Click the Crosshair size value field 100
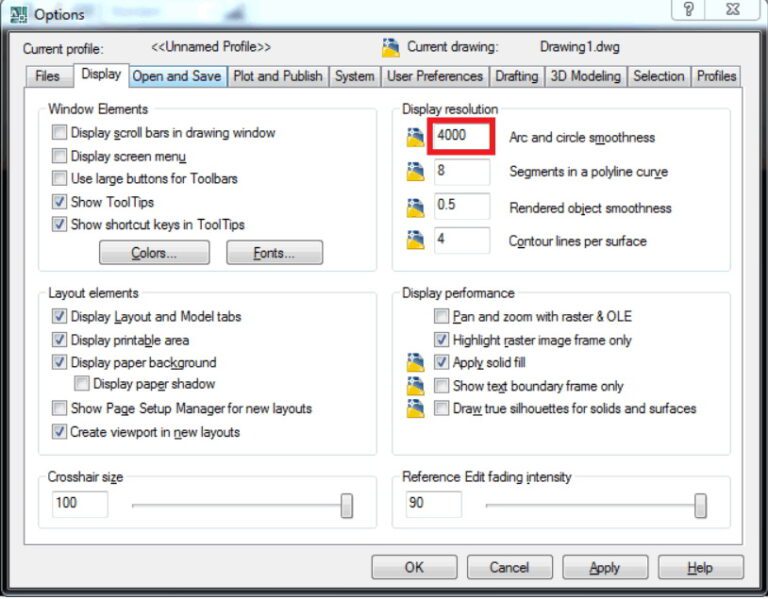Screen dimensions: 768x599 80,504
